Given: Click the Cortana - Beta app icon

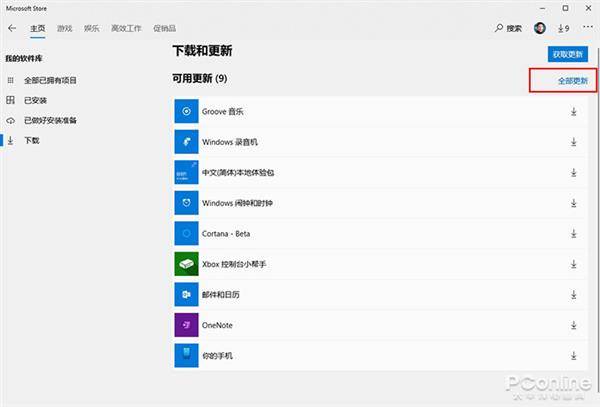Looking at the screenshot, I should coord(188,233).
